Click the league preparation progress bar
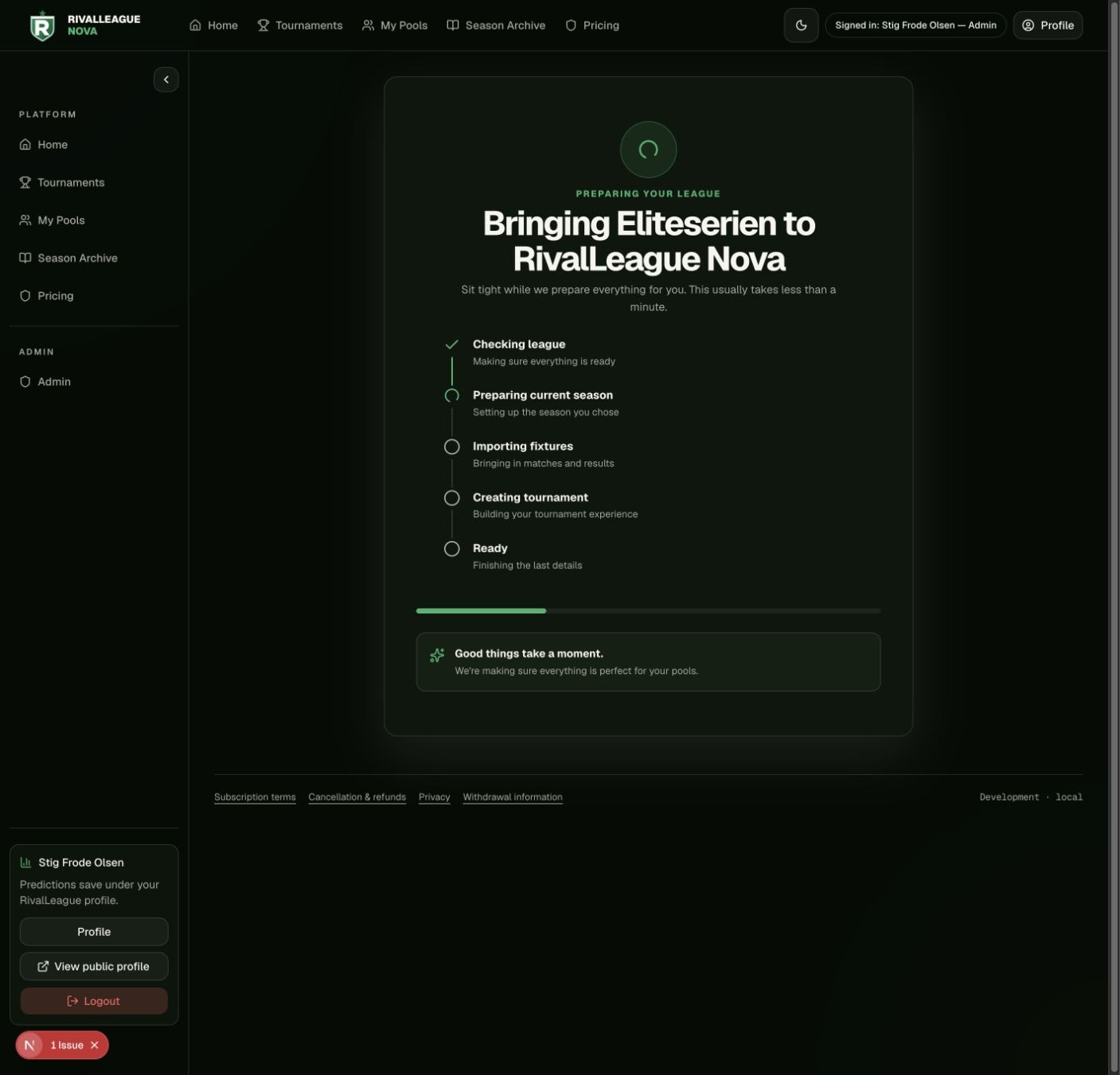The image size is (1120, 1075). (x=648, y=611)
